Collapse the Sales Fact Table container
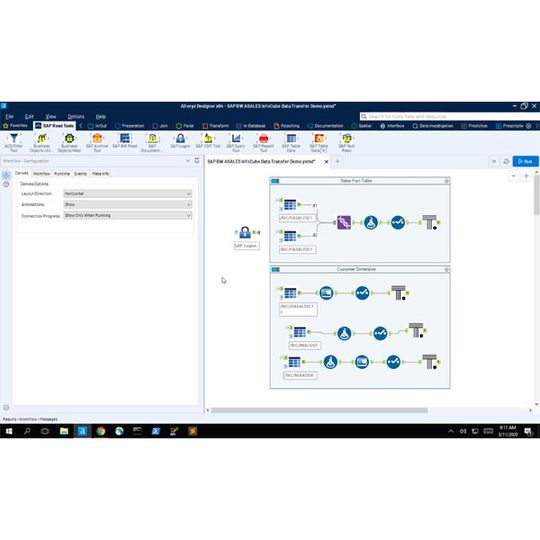The width and height of the screenshot is (540, 540). (447, 181)
